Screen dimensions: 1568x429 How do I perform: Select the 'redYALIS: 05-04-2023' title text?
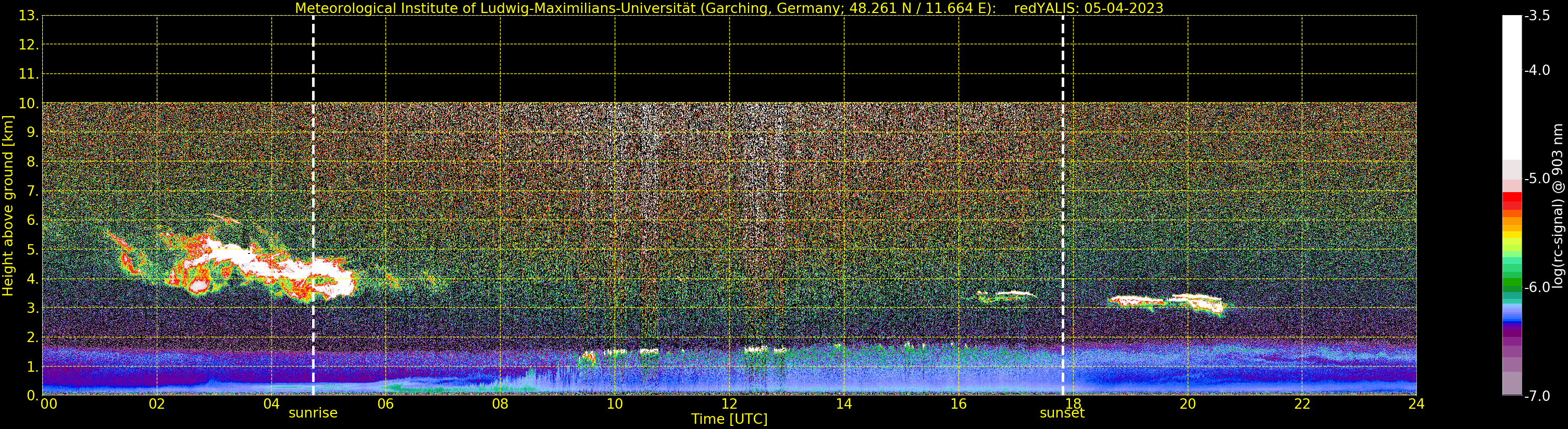(x=1088, y=8)
